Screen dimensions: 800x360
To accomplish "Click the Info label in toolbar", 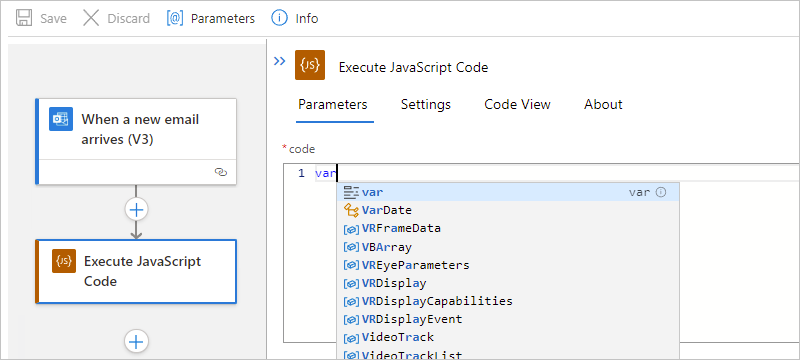I will 307,19.
